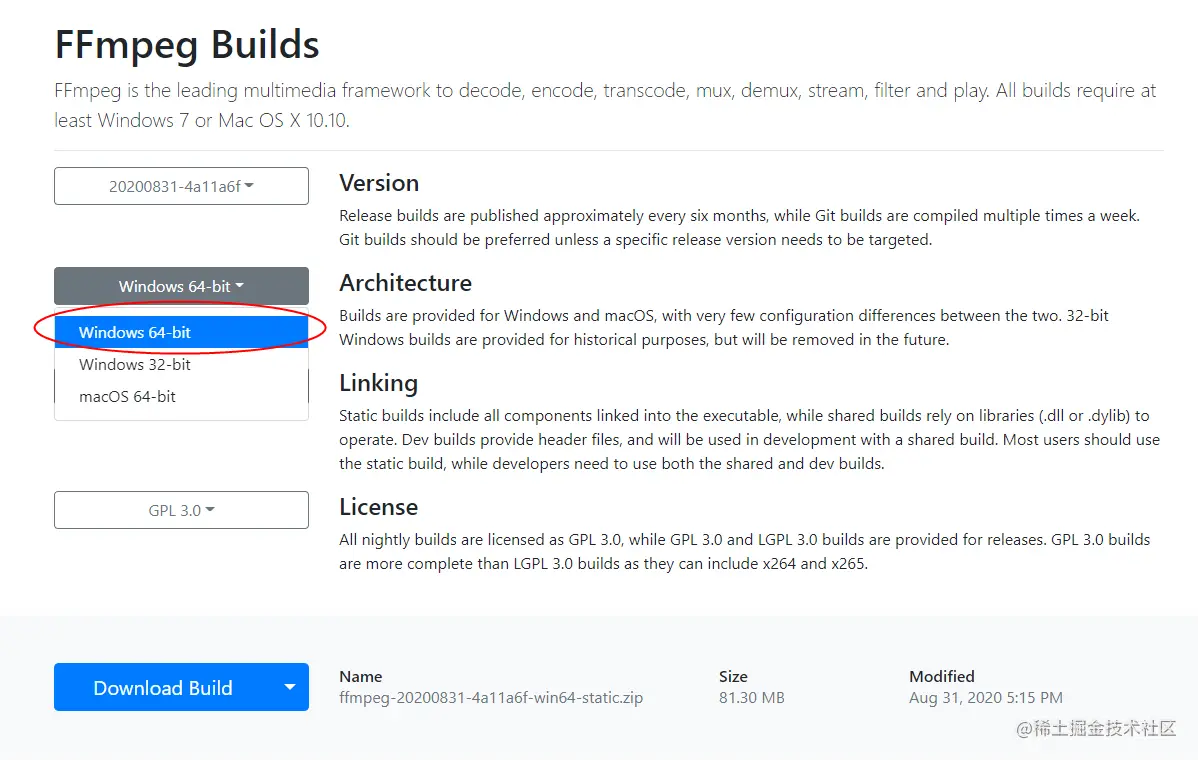Click the Aug 31, 2020 5:15 PM date
Image resolution: width=1198 pixels, height=760 pixels.
[x=986, y=697]
